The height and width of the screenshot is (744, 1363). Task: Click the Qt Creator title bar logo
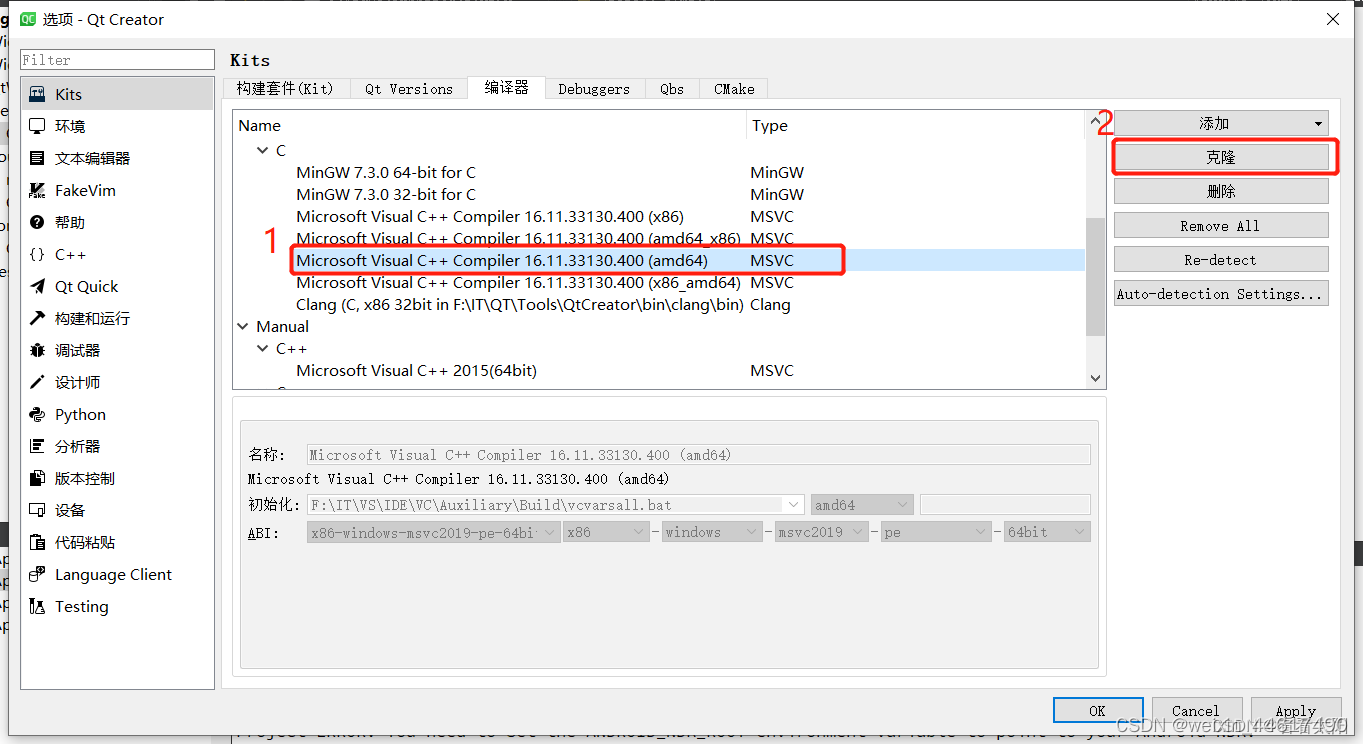coord(28,19)
